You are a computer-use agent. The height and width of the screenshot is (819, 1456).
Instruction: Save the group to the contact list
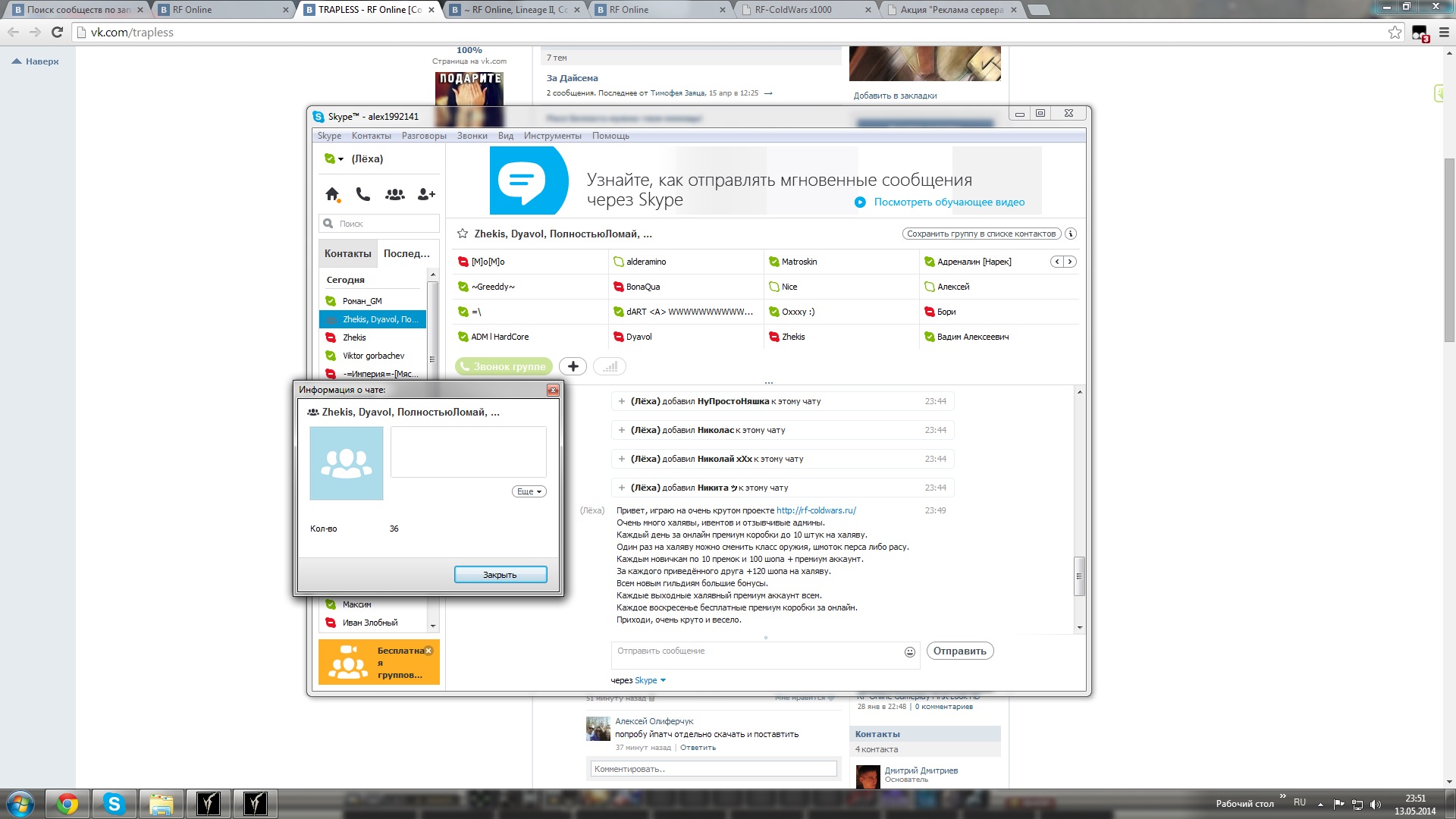(981, 234)
